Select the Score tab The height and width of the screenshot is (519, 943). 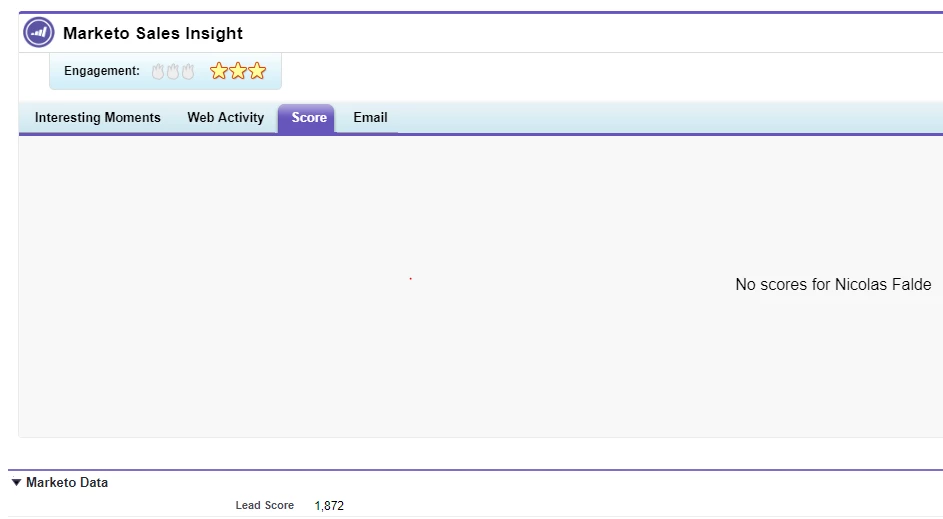click(x=307, y=118)
